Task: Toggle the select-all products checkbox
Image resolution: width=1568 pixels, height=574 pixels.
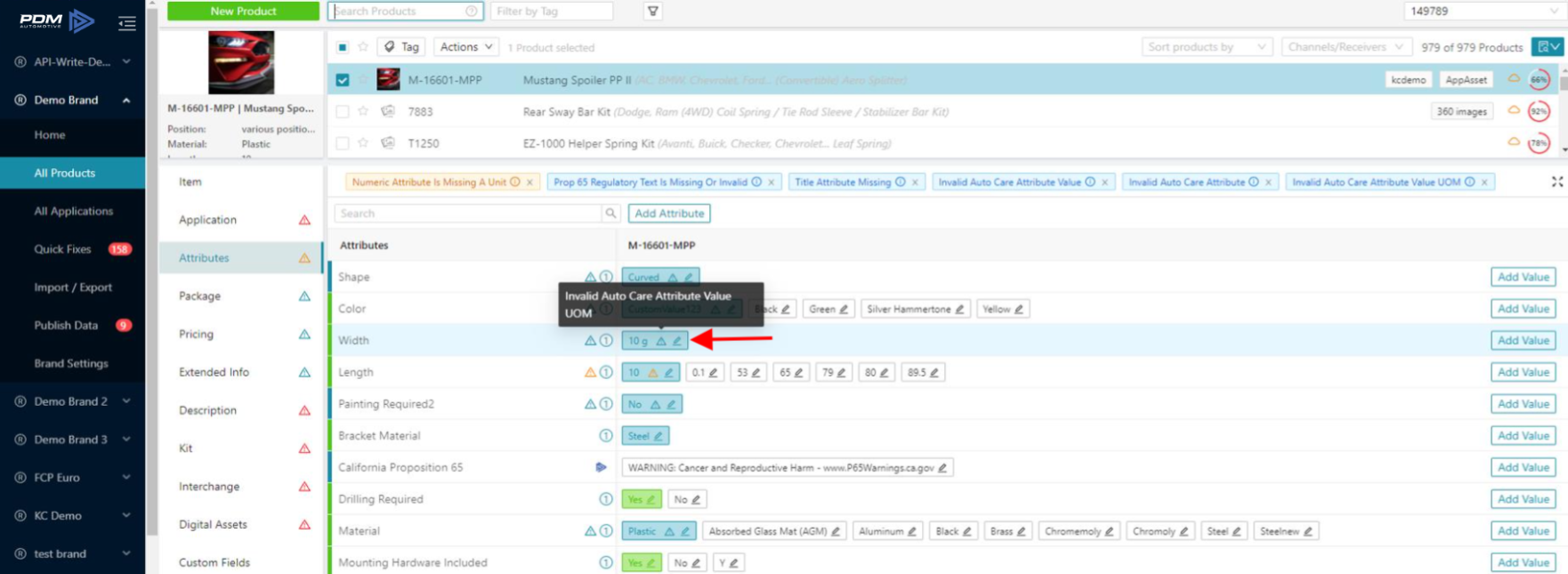Action: tap(343, 47)
